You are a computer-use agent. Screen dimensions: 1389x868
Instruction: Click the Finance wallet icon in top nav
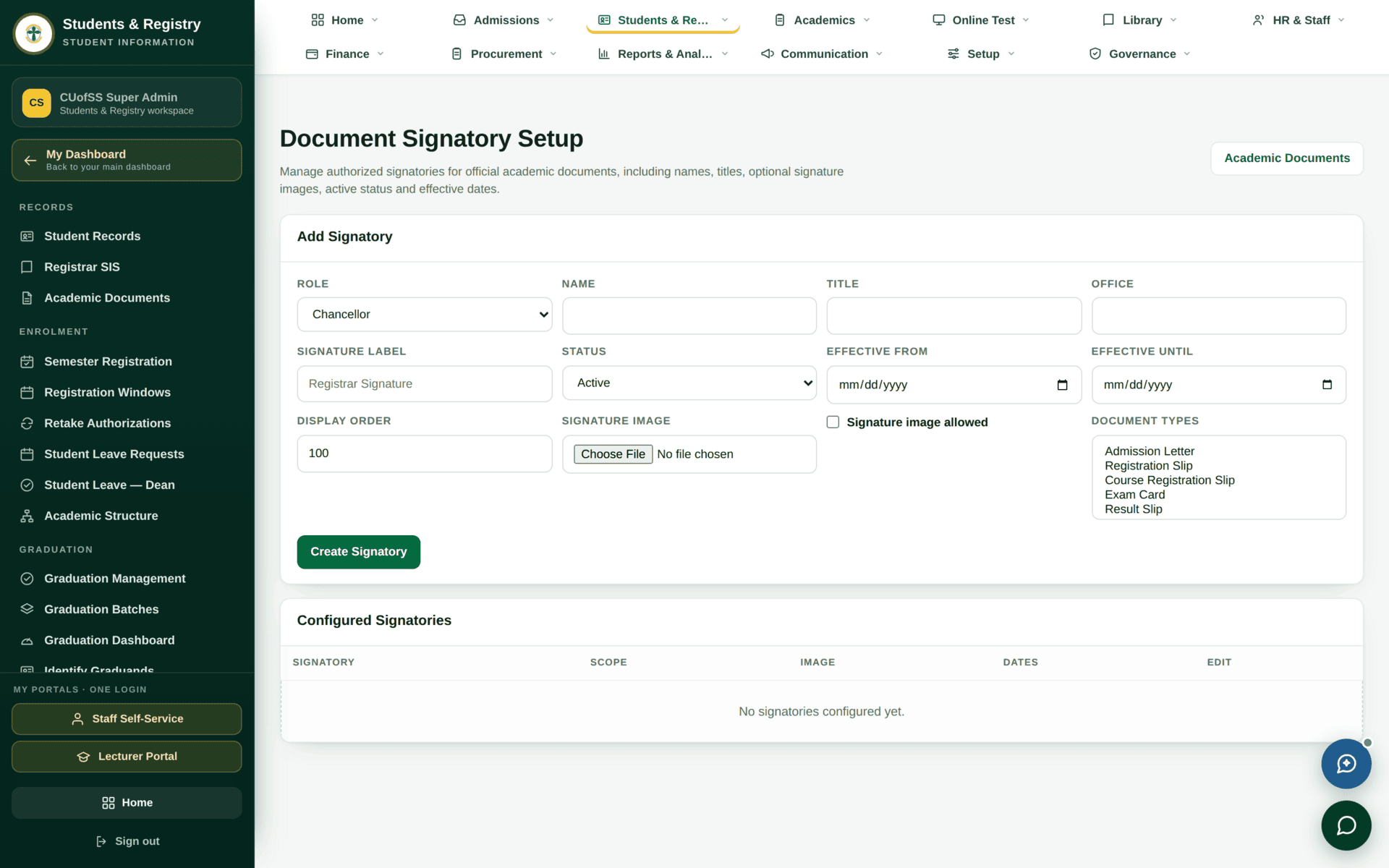312,54
